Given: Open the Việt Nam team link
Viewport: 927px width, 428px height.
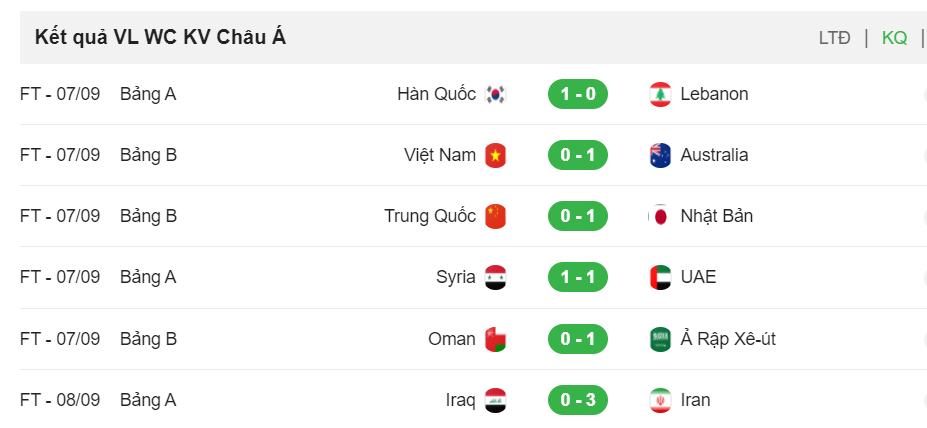Looking at the screenshot, I should click(440, 155).
